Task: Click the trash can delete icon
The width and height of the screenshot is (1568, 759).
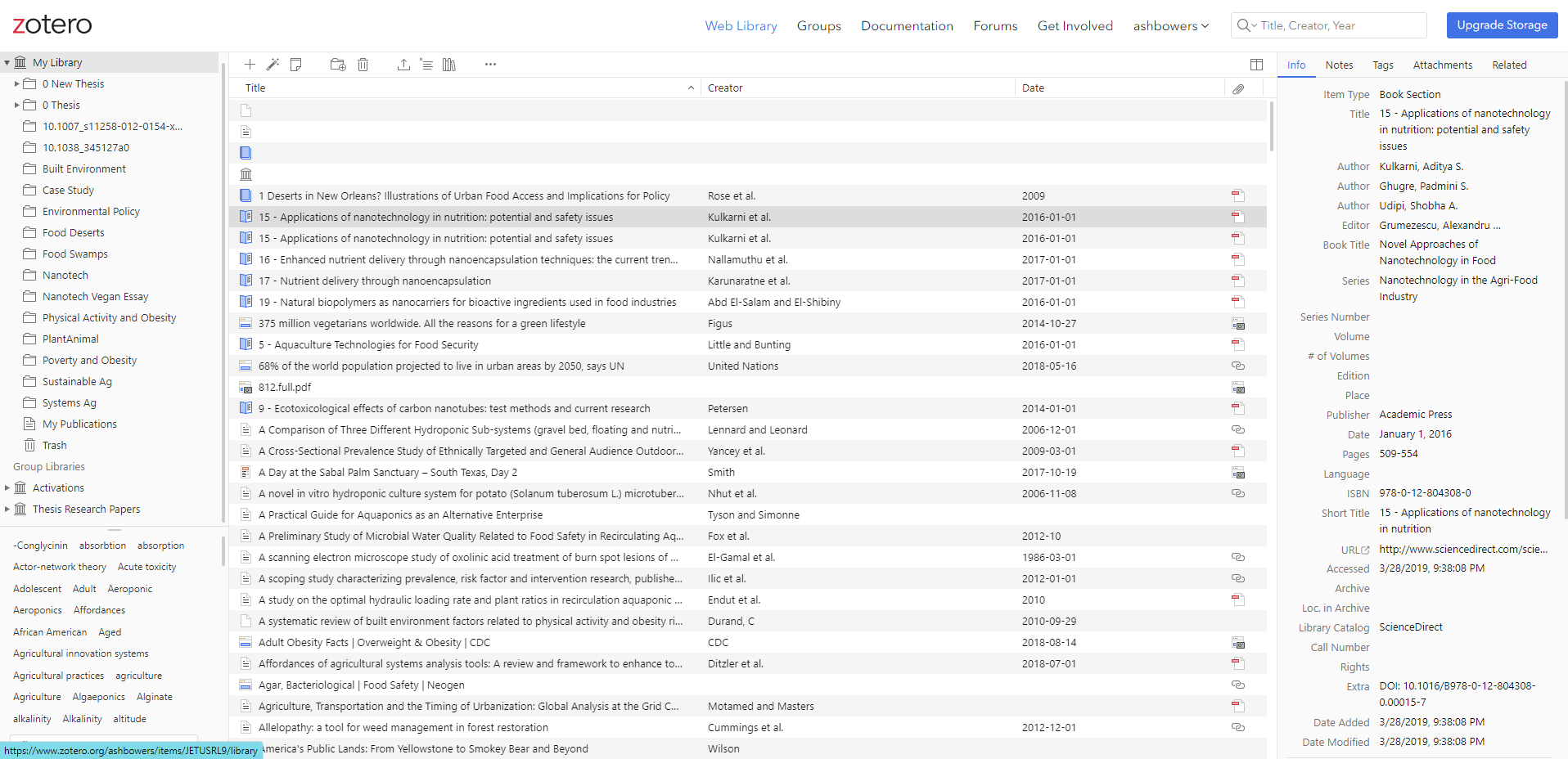Action: point(363,64)
